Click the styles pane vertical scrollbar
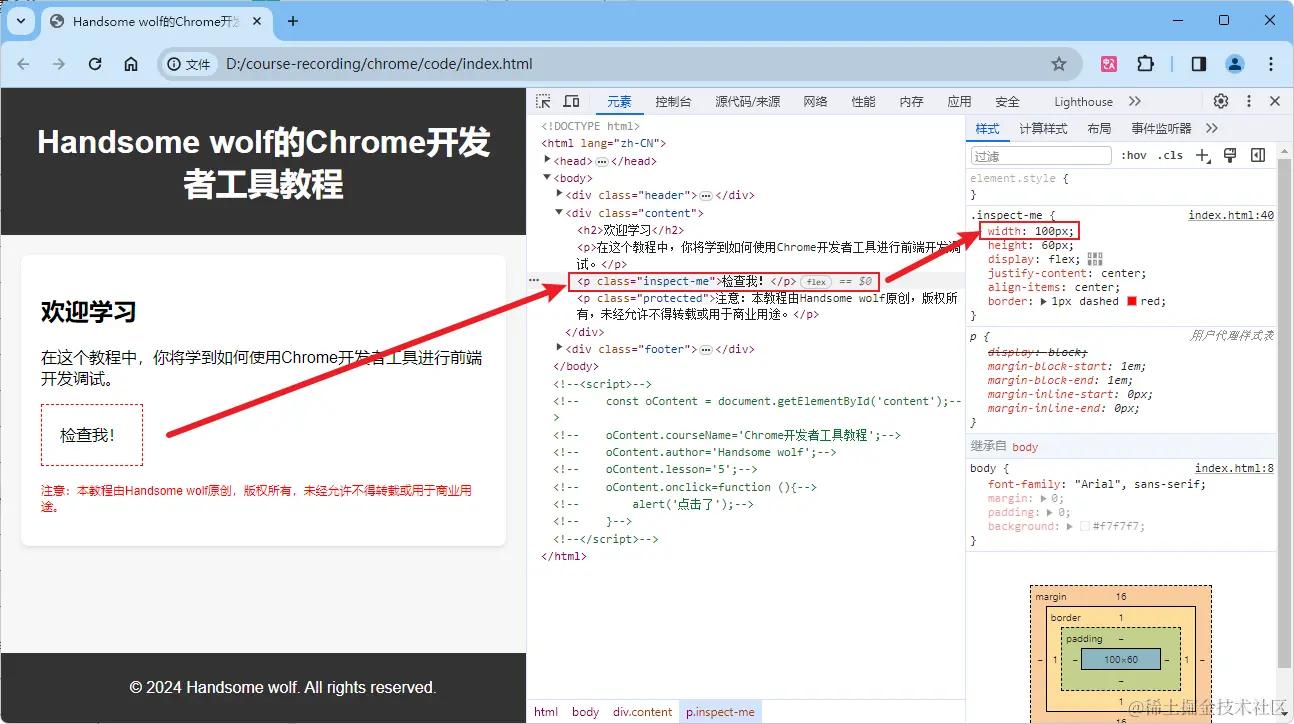 click(1284, 413)
